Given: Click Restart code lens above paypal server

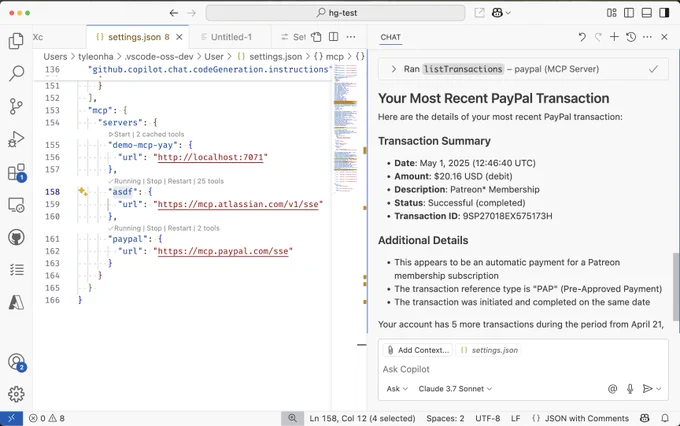Looking at the screenshot, I should 179,228.
